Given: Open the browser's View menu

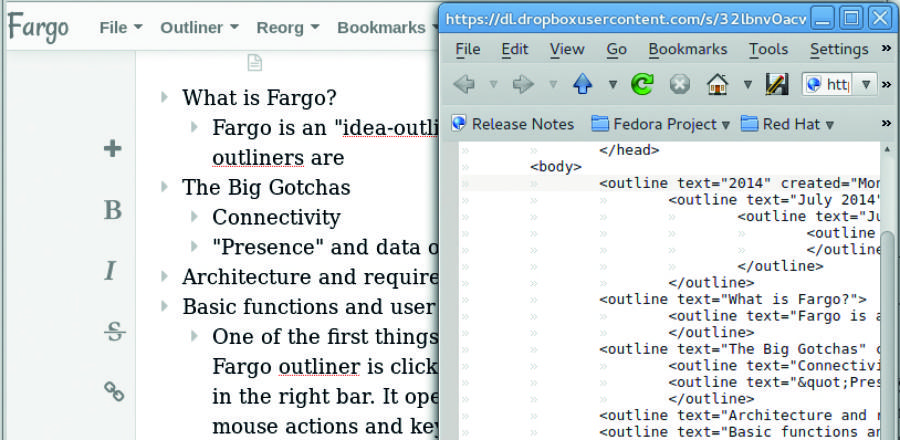Looking at the screenshot, I should (x=567, y=49).
